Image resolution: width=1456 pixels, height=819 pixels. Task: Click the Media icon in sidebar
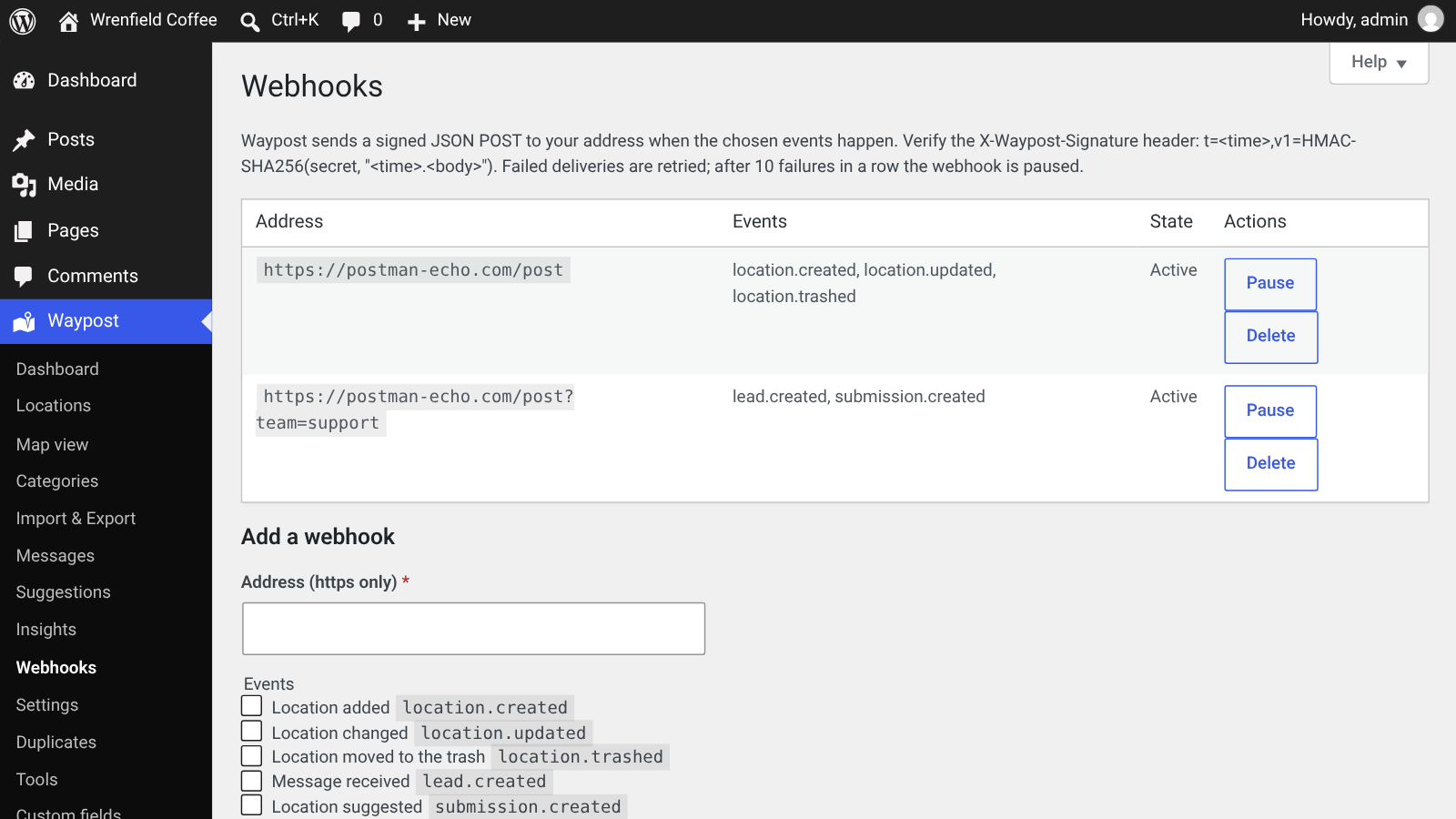tap(24, 185)
